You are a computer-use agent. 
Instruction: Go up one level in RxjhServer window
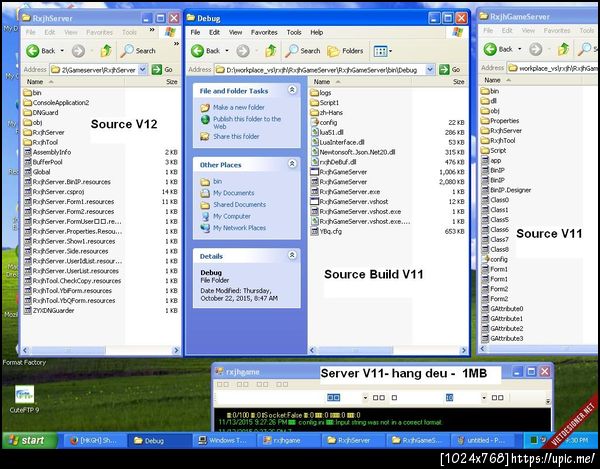tap(106, 50)
